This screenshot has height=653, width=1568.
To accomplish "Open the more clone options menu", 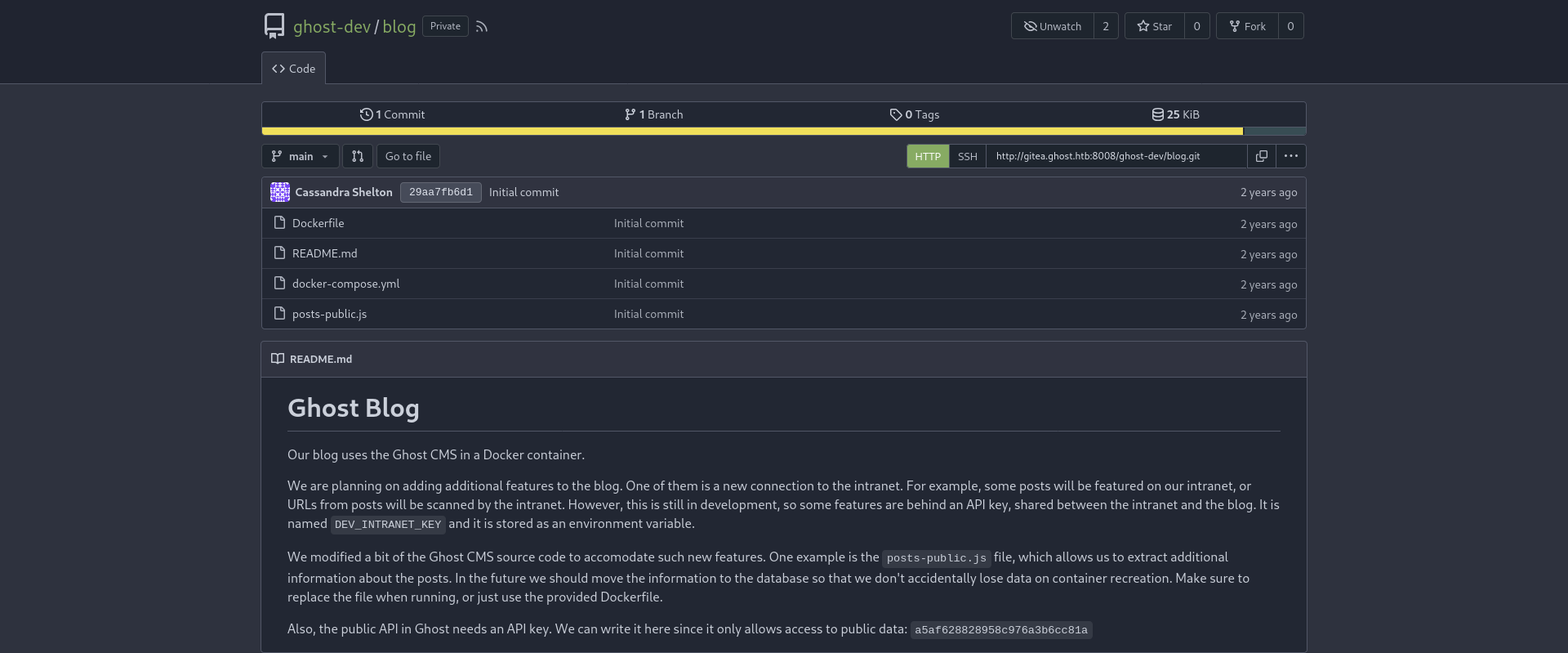I will [1291, 156].
